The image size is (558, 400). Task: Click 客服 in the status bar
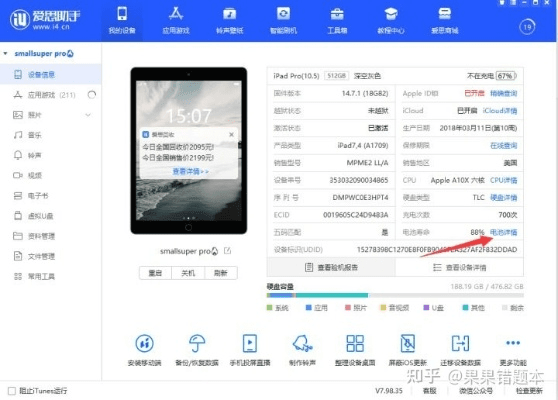[430, 391]
